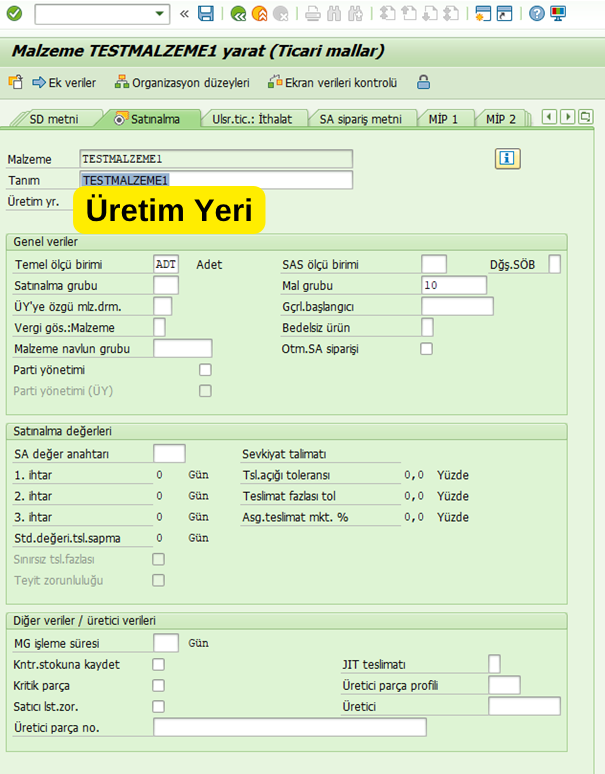Click the yellow Exit icon in toolbar
This screenshot has height=774, width=605.
coord(260,14)
